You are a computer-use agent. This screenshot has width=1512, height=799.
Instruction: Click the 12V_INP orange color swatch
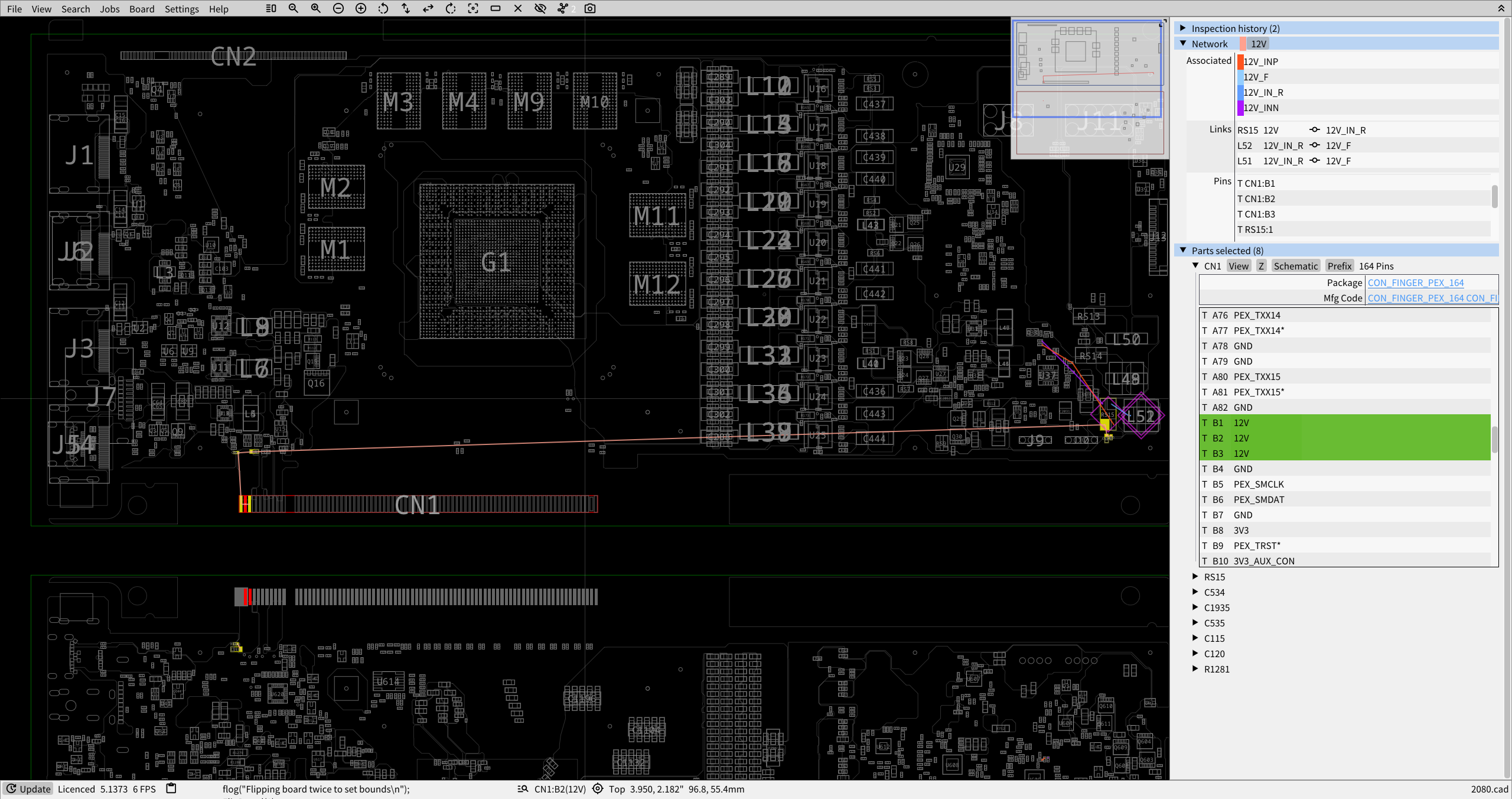[x=1240, y=61]
